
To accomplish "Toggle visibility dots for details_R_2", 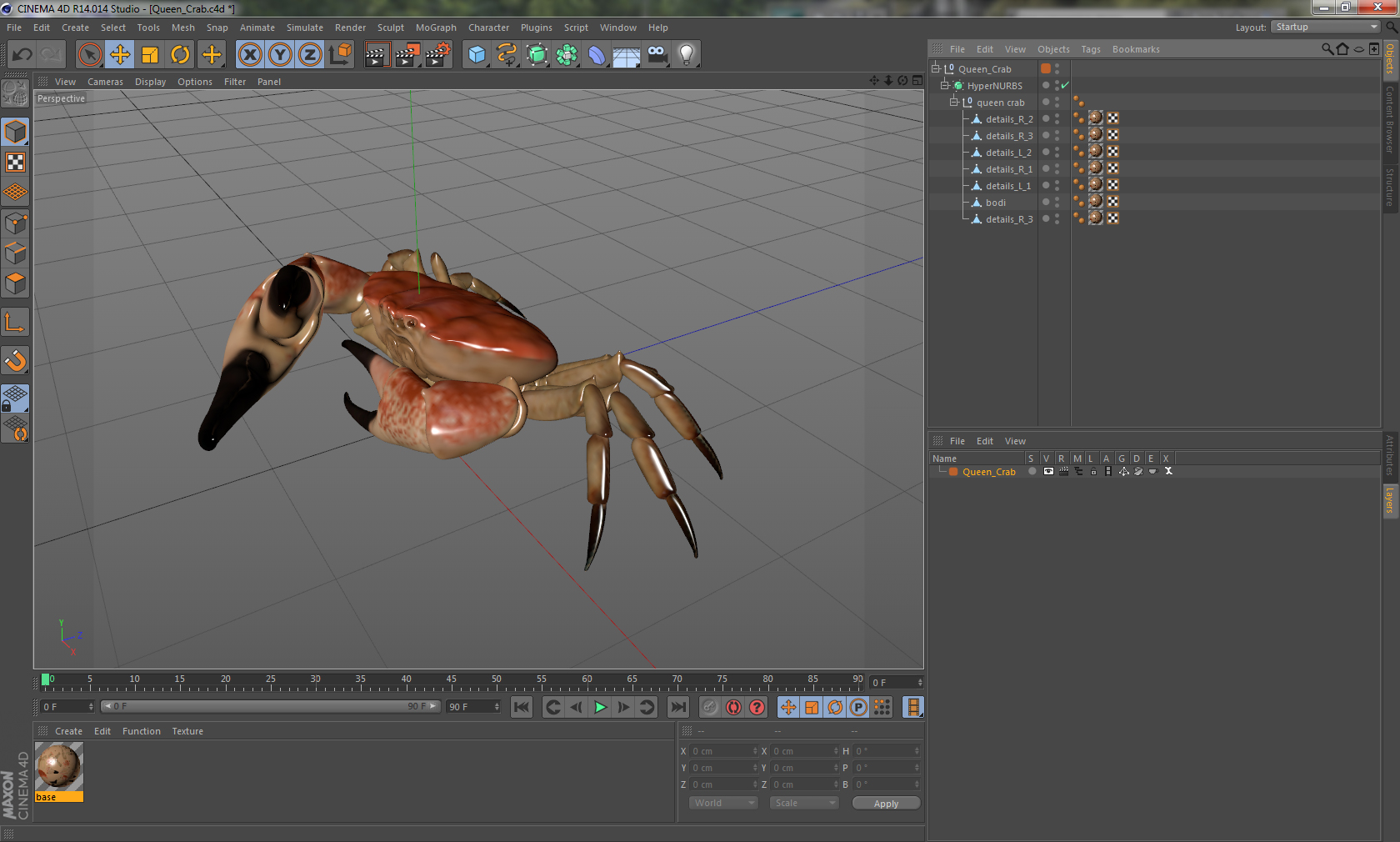I will click(1057, 118).
